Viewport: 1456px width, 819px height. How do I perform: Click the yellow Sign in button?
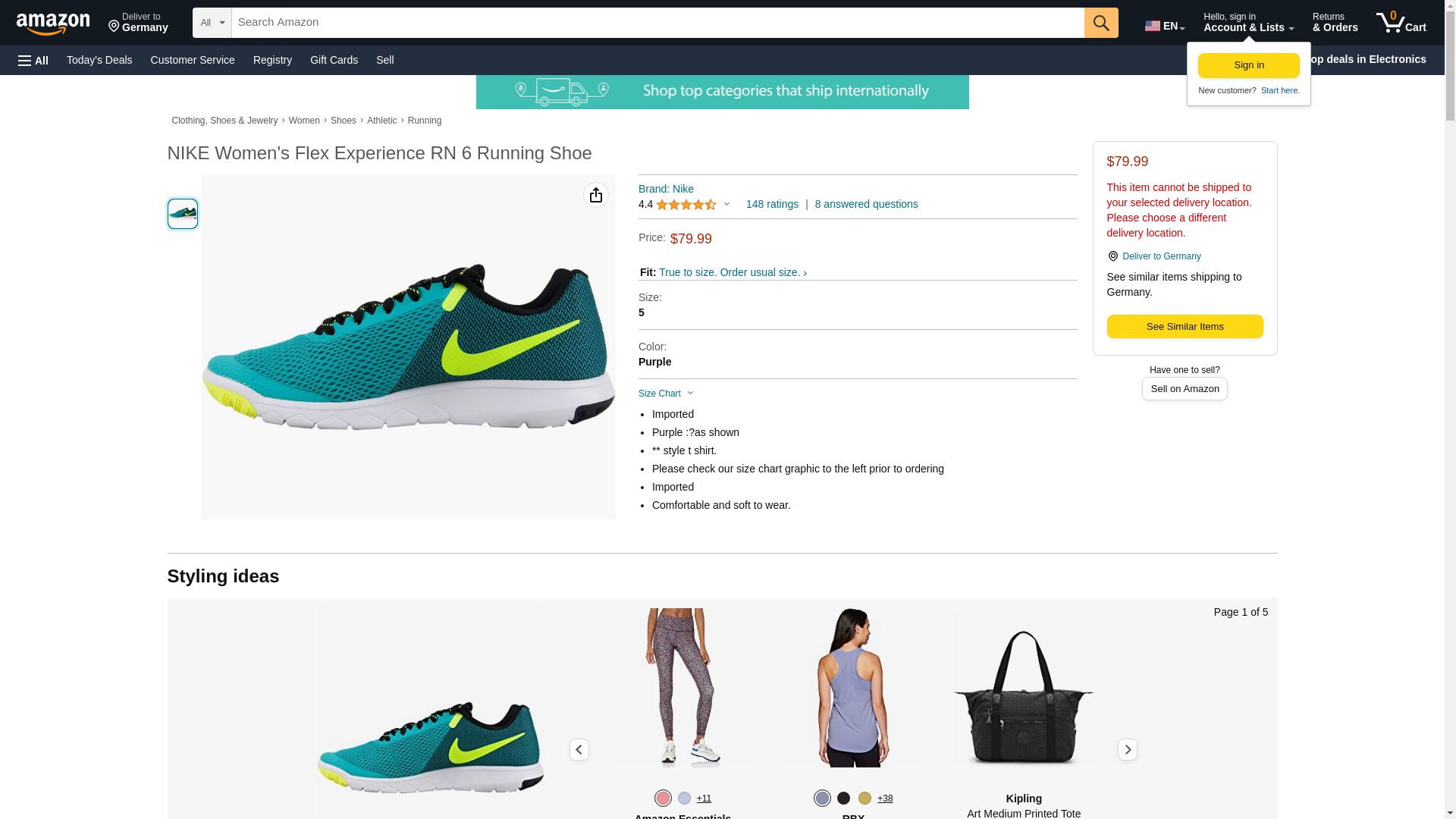coord(1248,65)
